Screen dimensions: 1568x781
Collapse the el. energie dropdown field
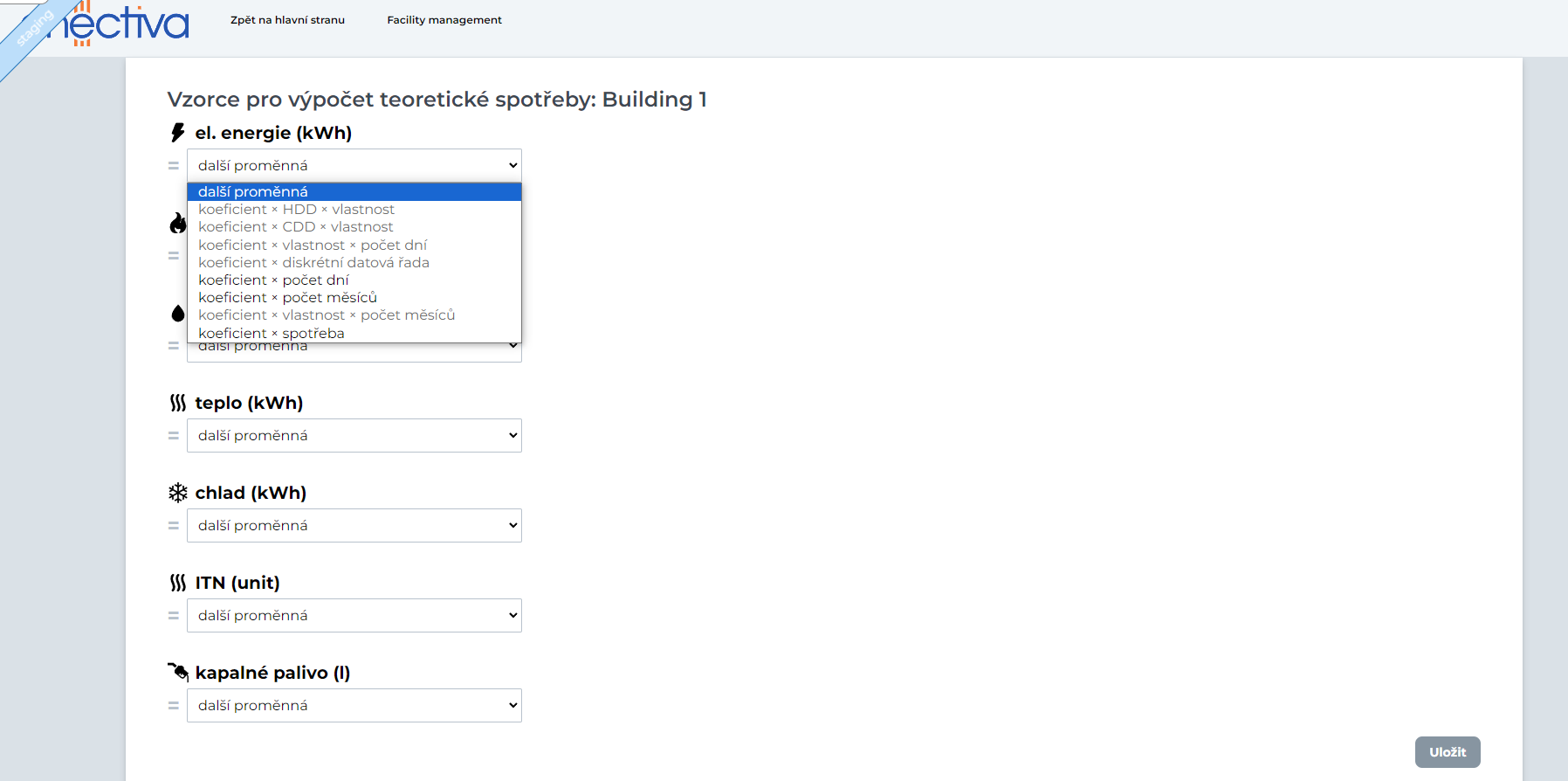[x=354, y=165]
